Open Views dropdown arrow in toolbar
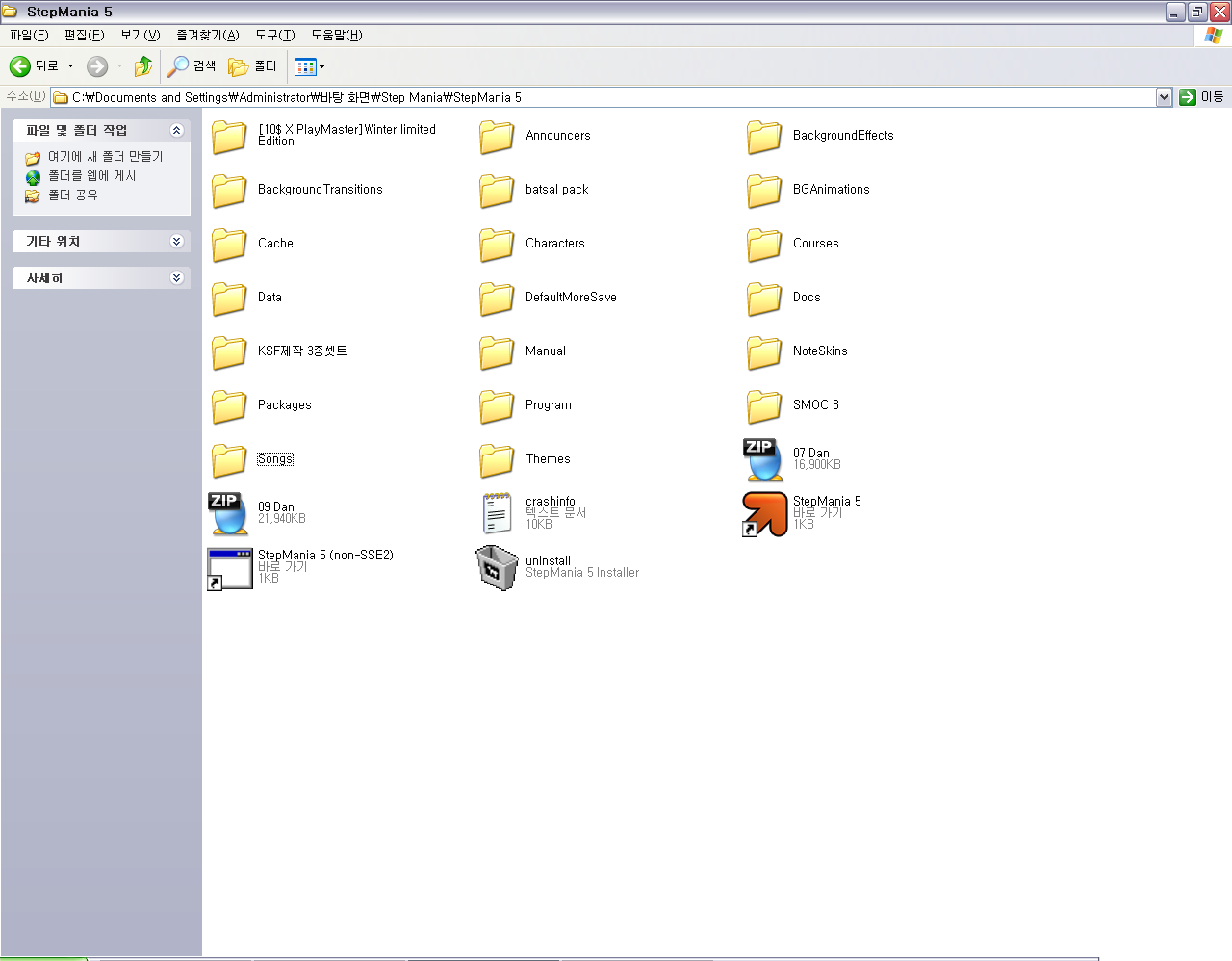This screenshot has height=961, width=1232. click(x=321, y=67)
